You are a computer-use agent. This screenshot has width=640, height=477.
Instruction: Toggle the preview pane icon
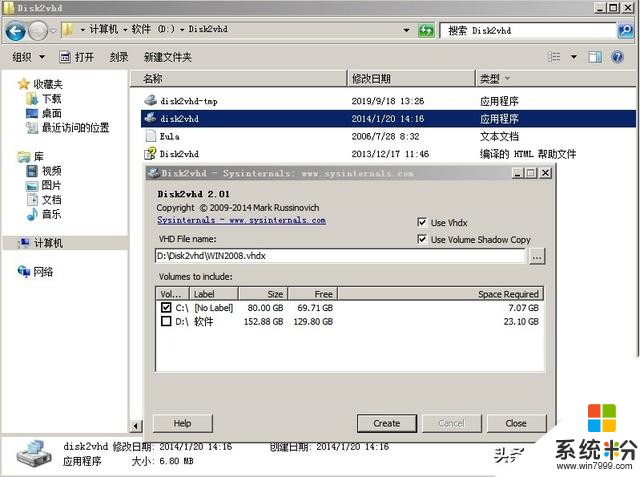click(x=595, y=57)
